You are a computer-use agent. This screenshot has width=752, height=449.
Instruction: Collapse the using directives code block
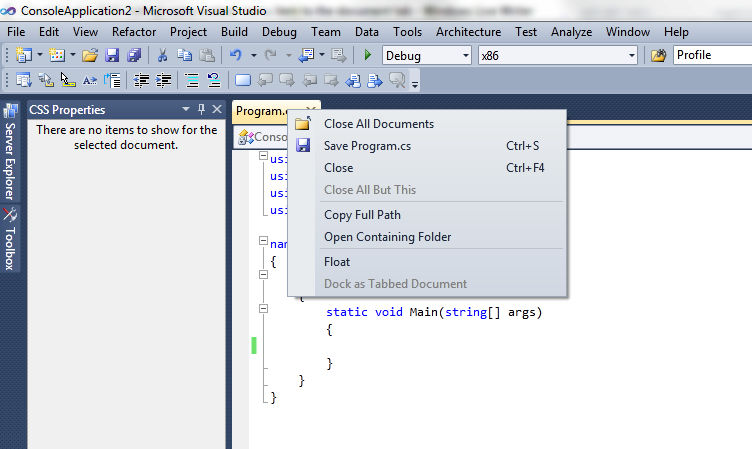(263, 157)
